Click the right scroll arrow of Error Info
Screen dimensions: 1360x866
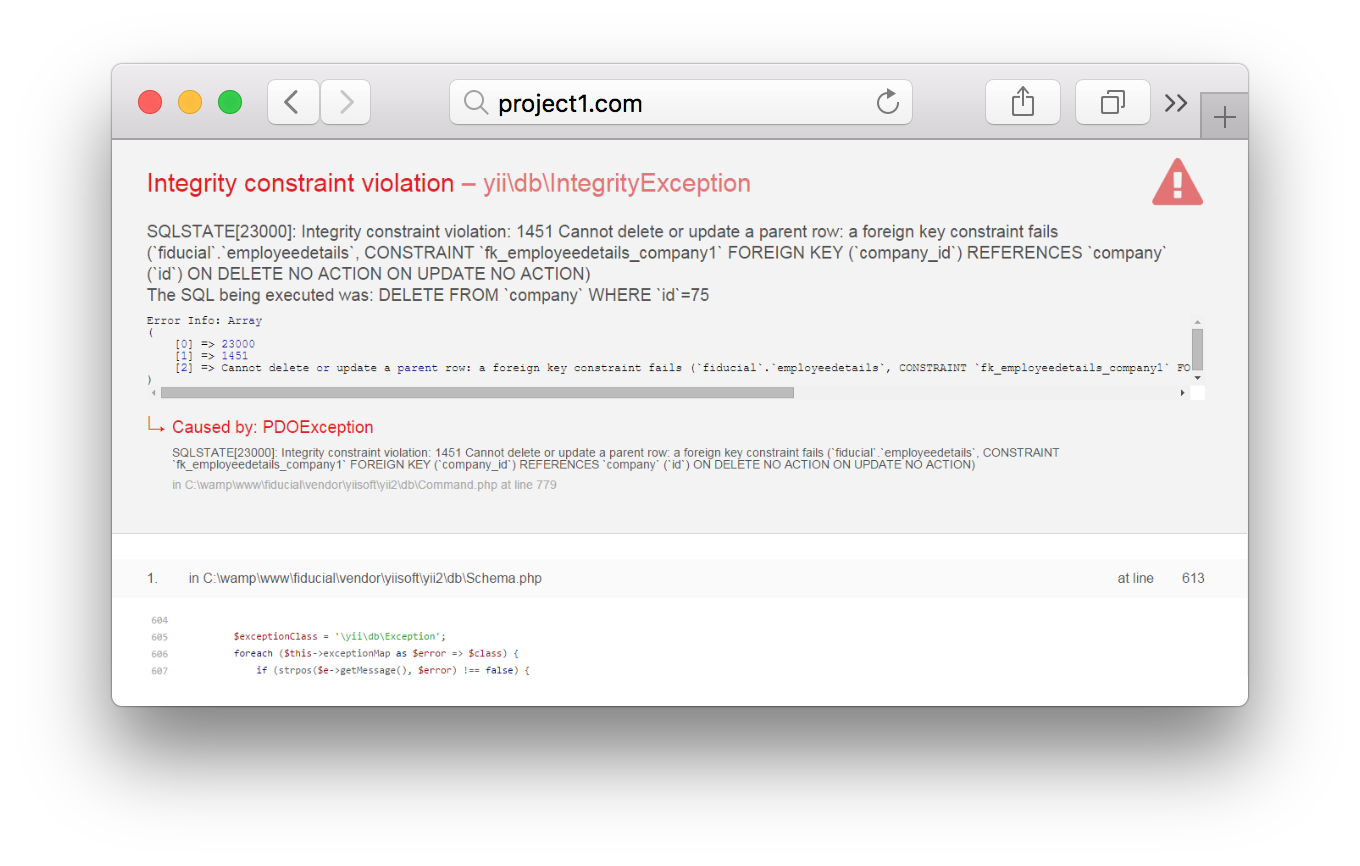click(1183, 393)
